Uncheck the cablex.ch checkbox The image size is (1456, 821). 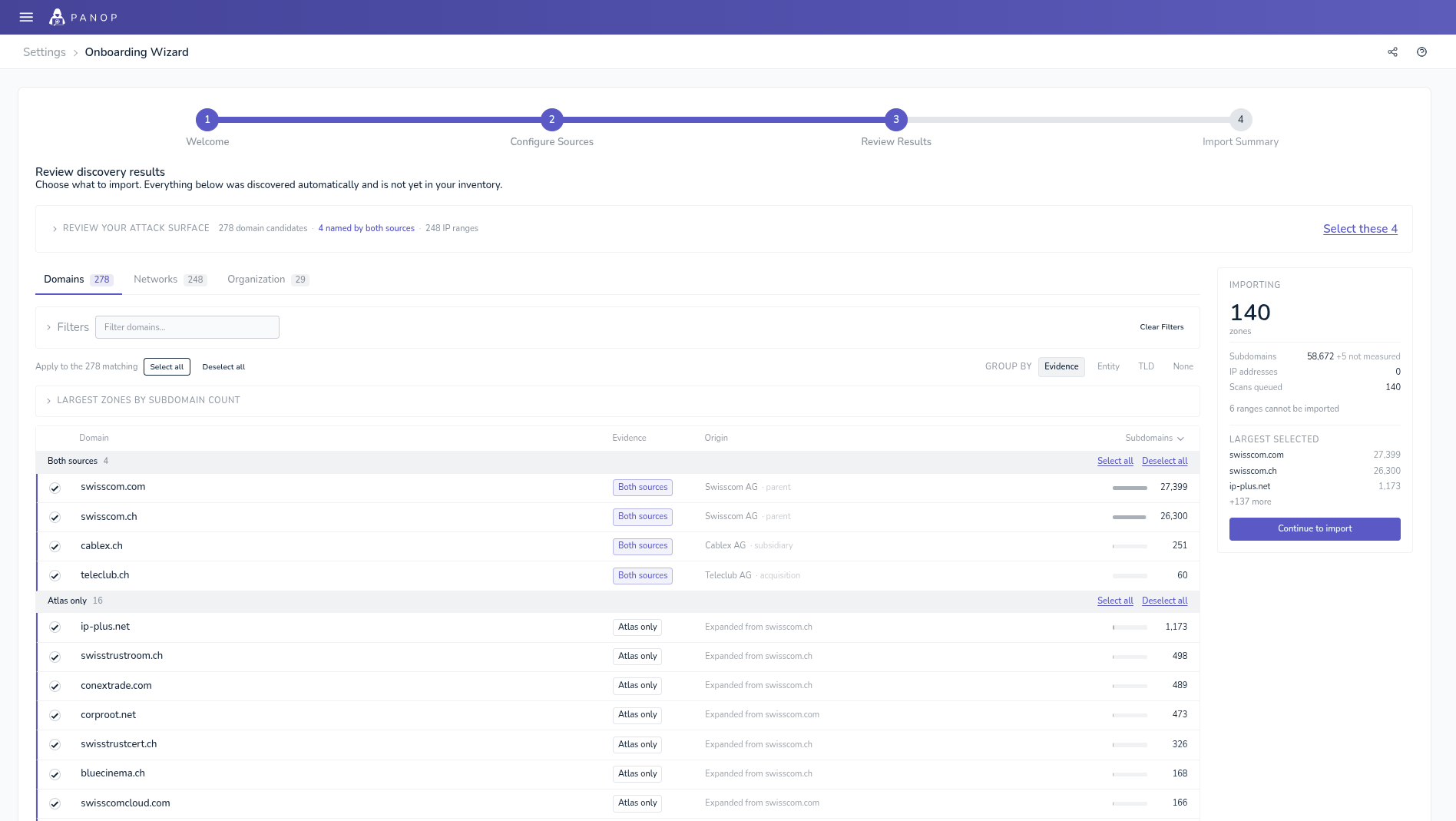tap(55, 546)
